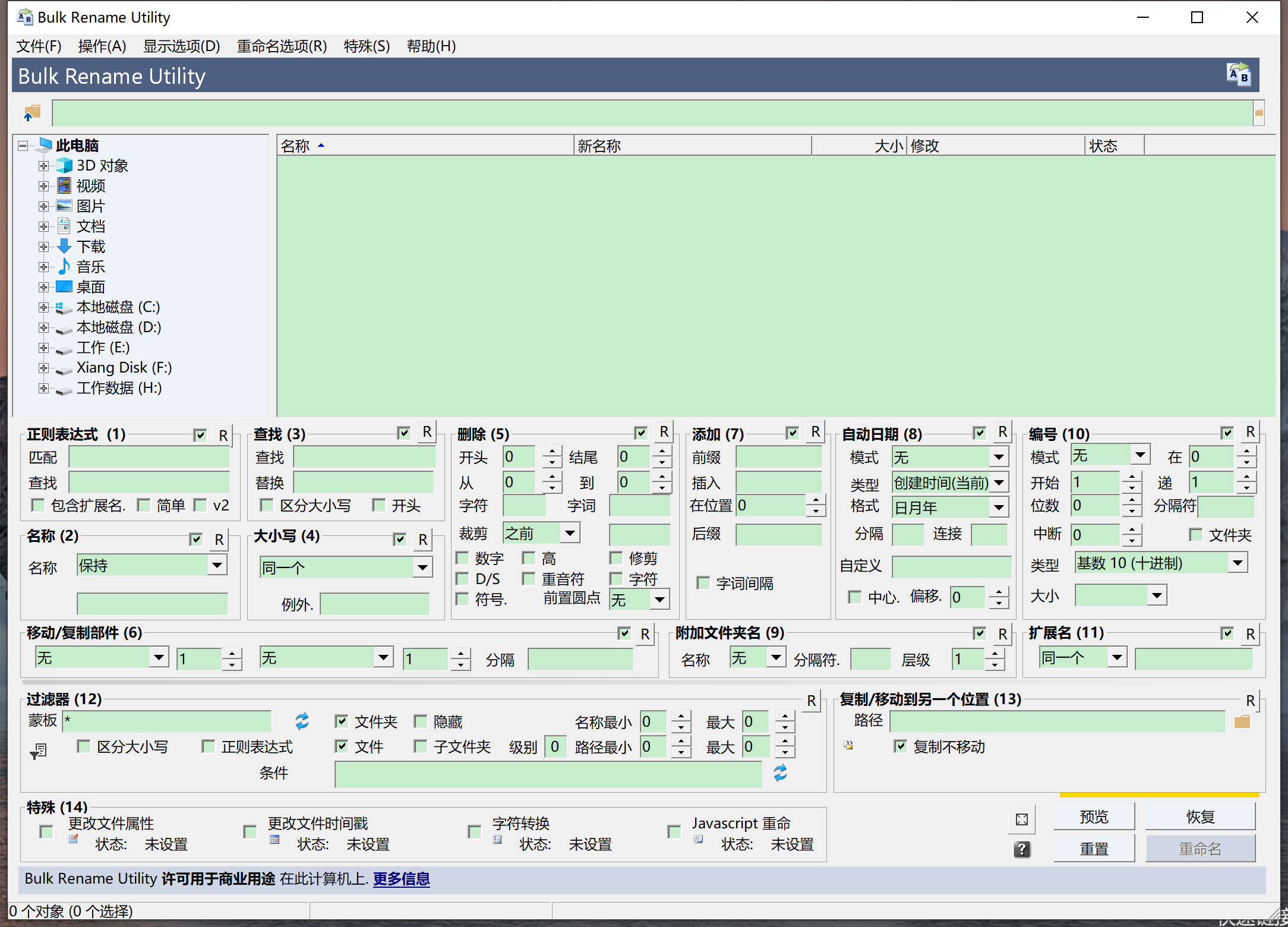This screenshot has width=1288, height=927.
Task: Click the 重置 button
Action: click(1094, 849)
